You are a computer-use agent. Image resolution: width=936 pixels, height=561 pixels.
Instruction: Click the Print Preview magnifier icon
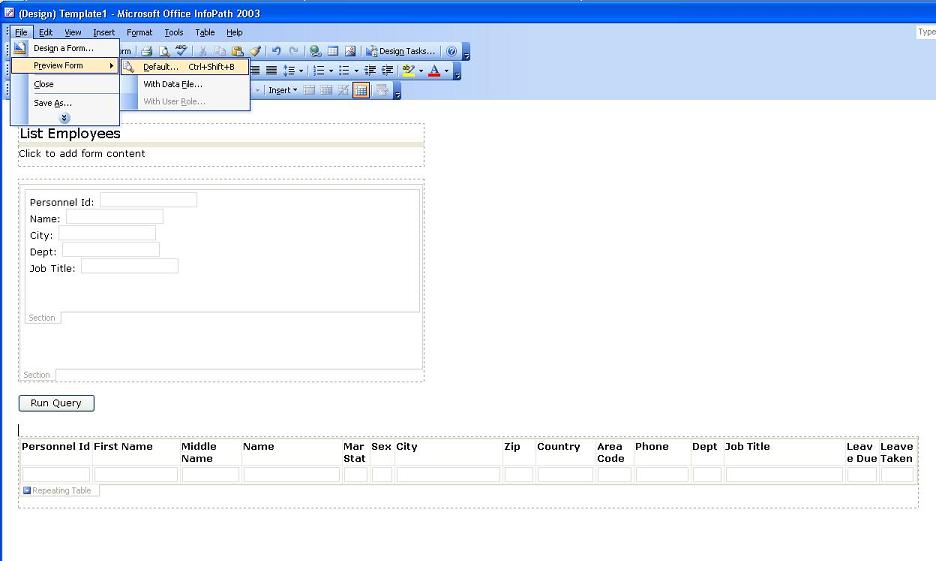164,51
